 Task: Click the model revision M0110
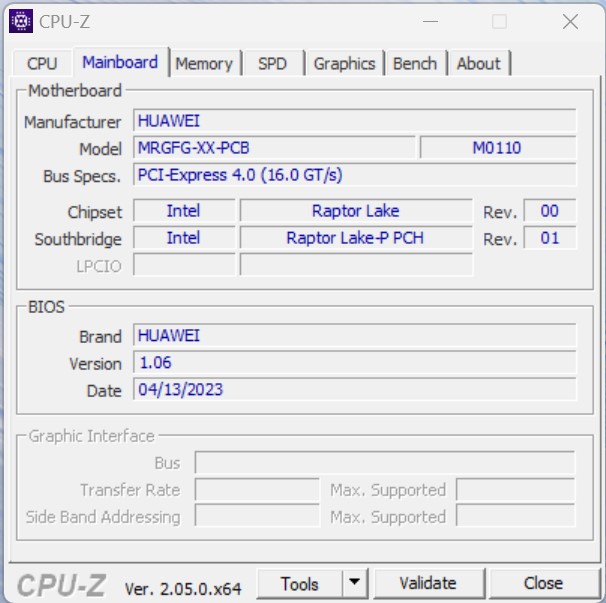tap(498, 148)
